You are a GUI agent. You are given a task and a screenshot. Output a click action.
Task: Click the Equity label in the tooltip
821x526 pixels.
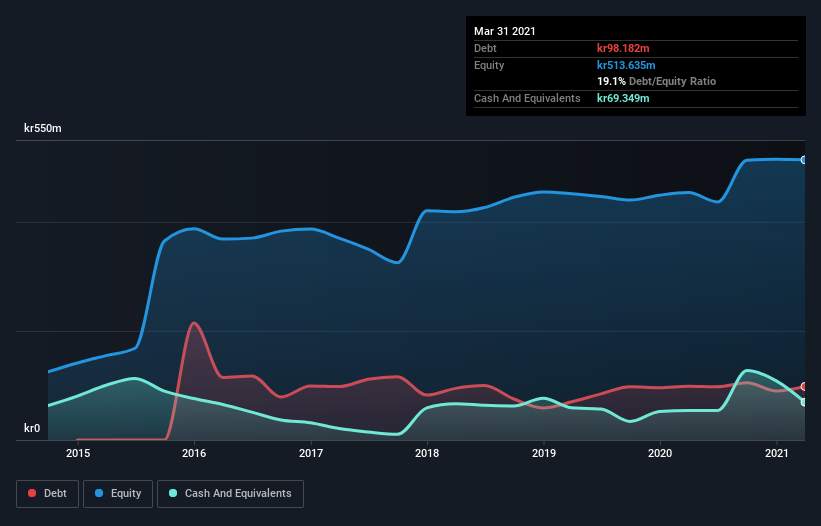(x=489, y=65)
